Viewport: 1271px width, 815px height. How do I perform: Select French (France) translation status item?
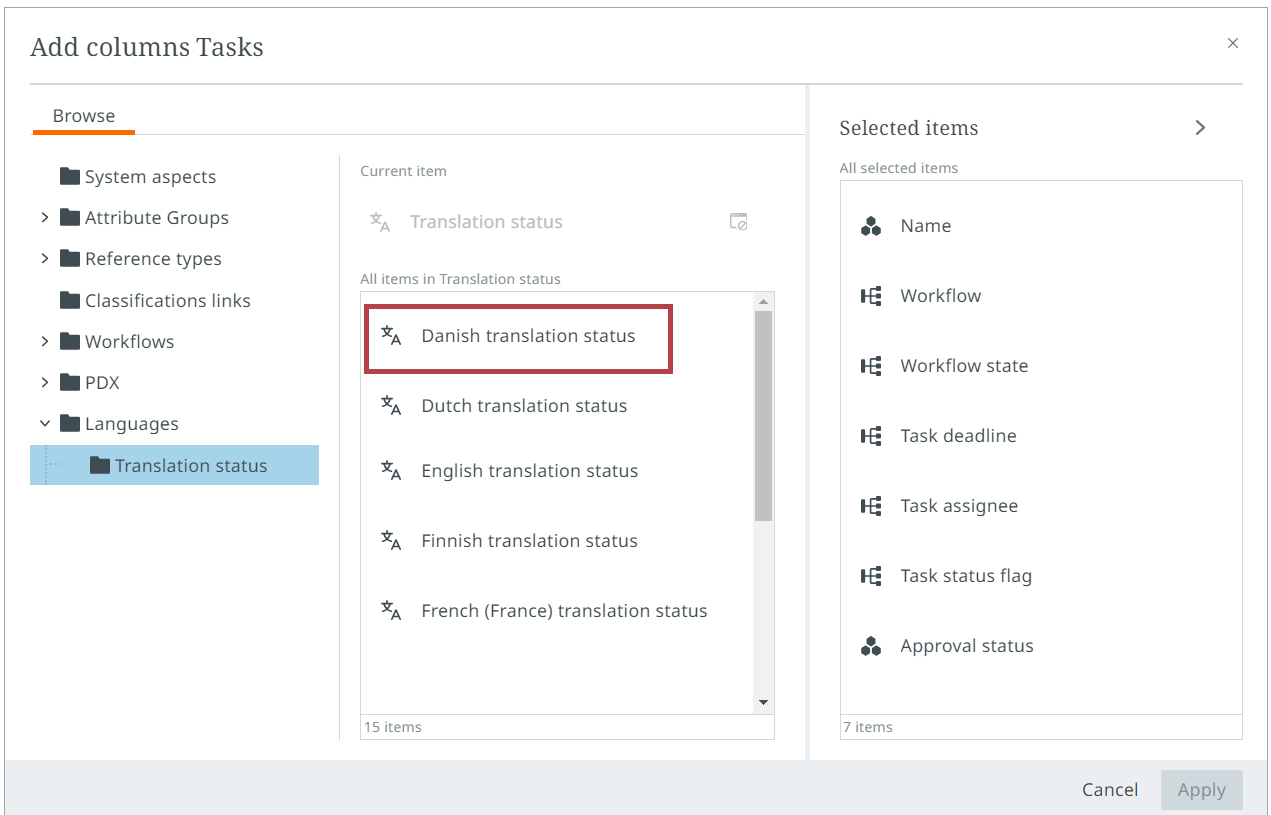pos(563,611)
